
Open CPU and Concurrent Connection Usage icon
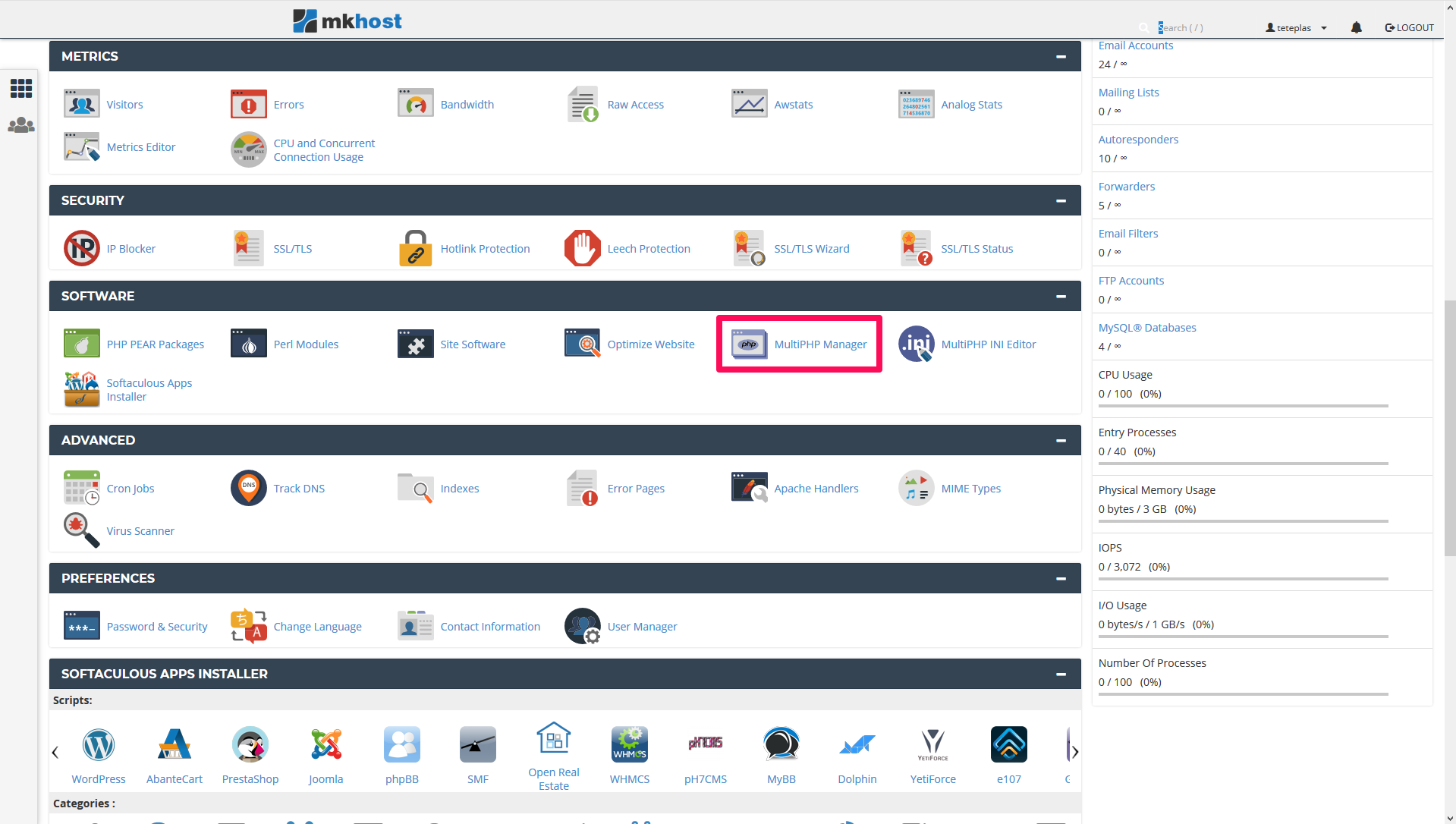pyautogui.click(x=249, y=149)
